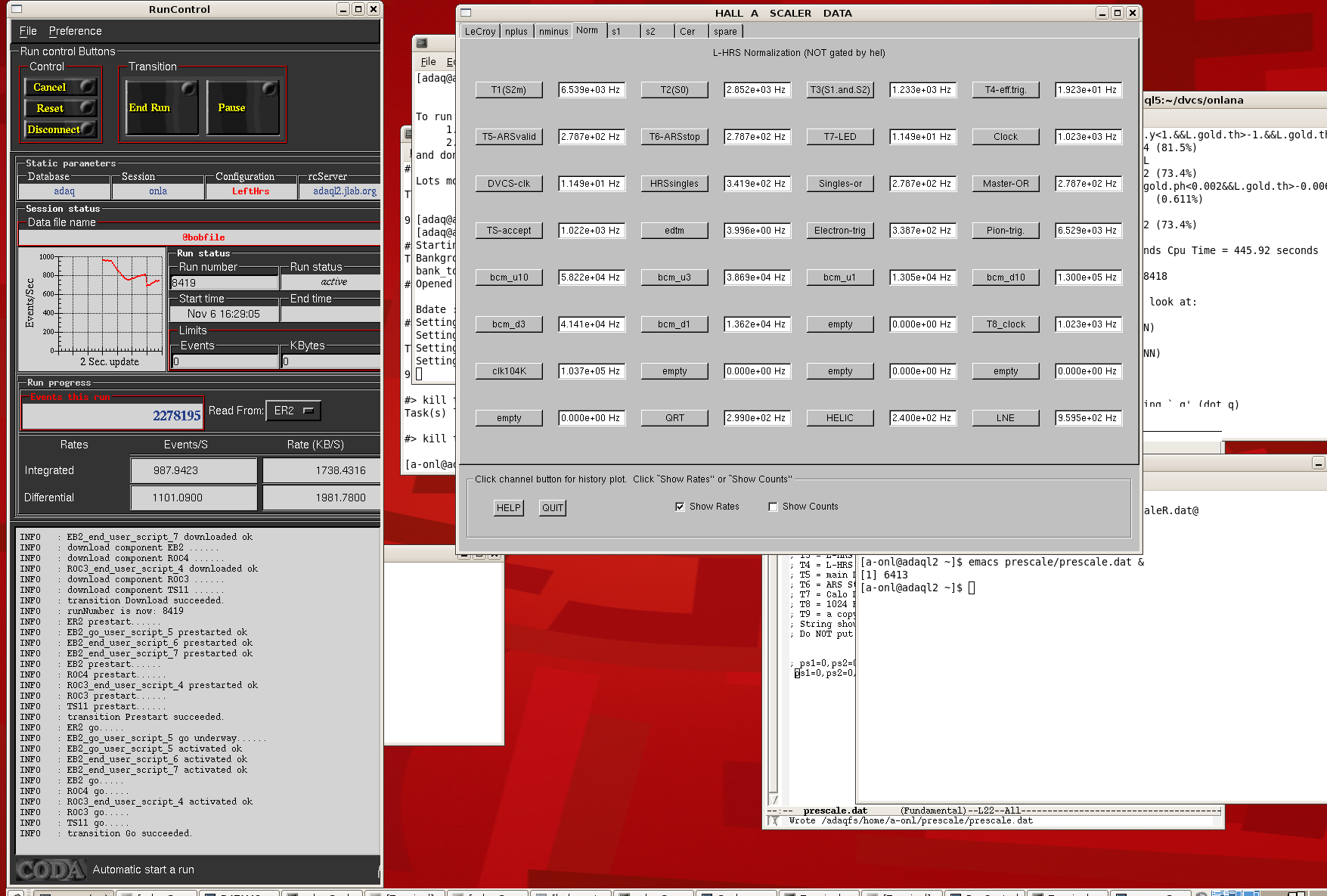Click log line 'transition Go succeeded.'
The image size is (1327, 896).
[x=129, y=833]
